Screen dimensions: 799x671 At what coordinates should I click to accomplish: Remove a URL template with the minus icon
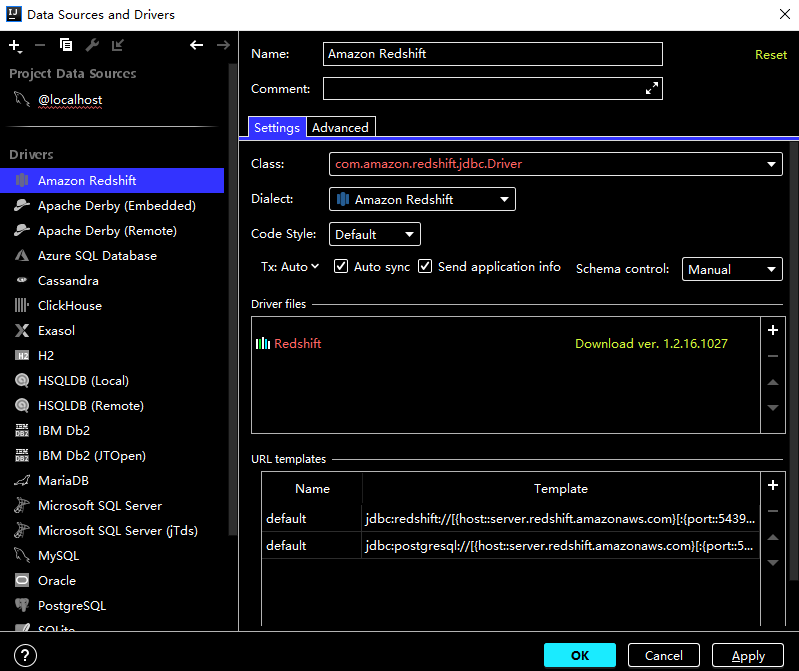click(773, 511)
